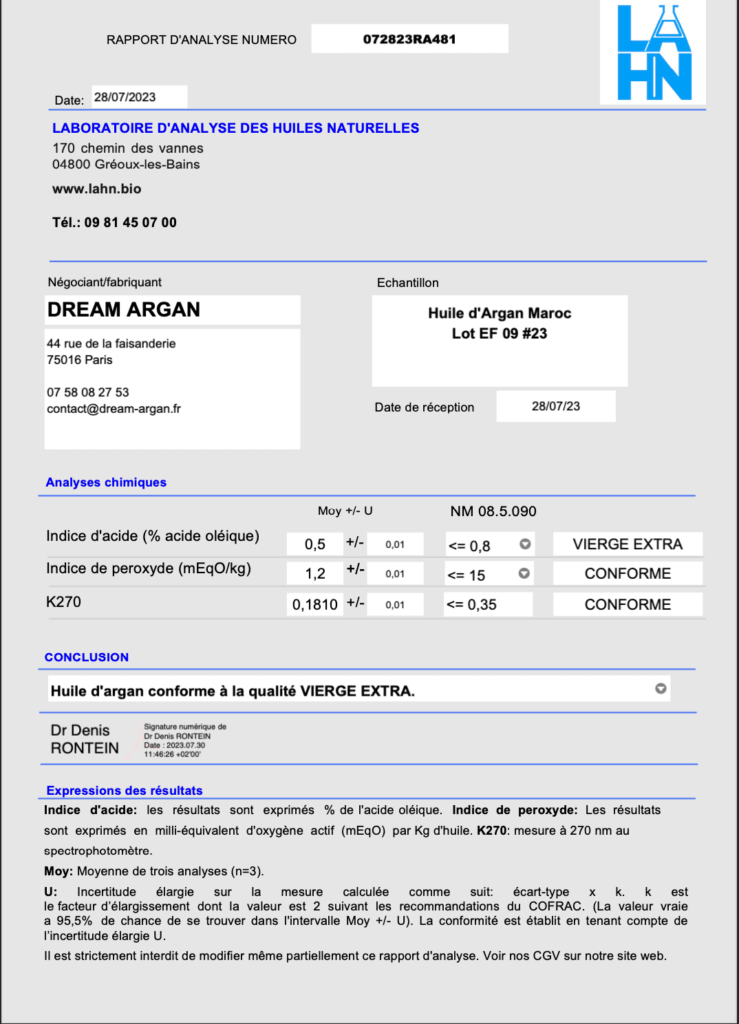Click the address field containing contact@dream-argan.fr
Viewport: 739px width, 1024px height.
(x=172, y=389)
